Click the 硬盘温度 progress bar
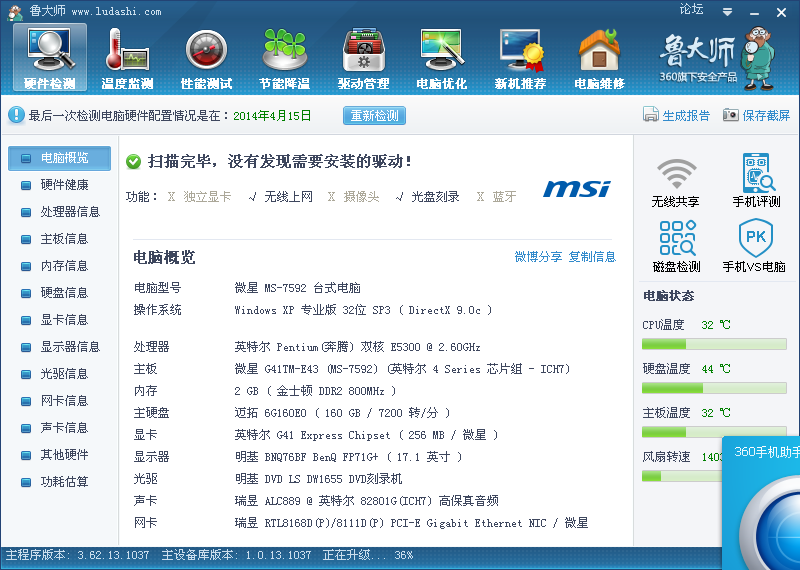 point(714,388)
